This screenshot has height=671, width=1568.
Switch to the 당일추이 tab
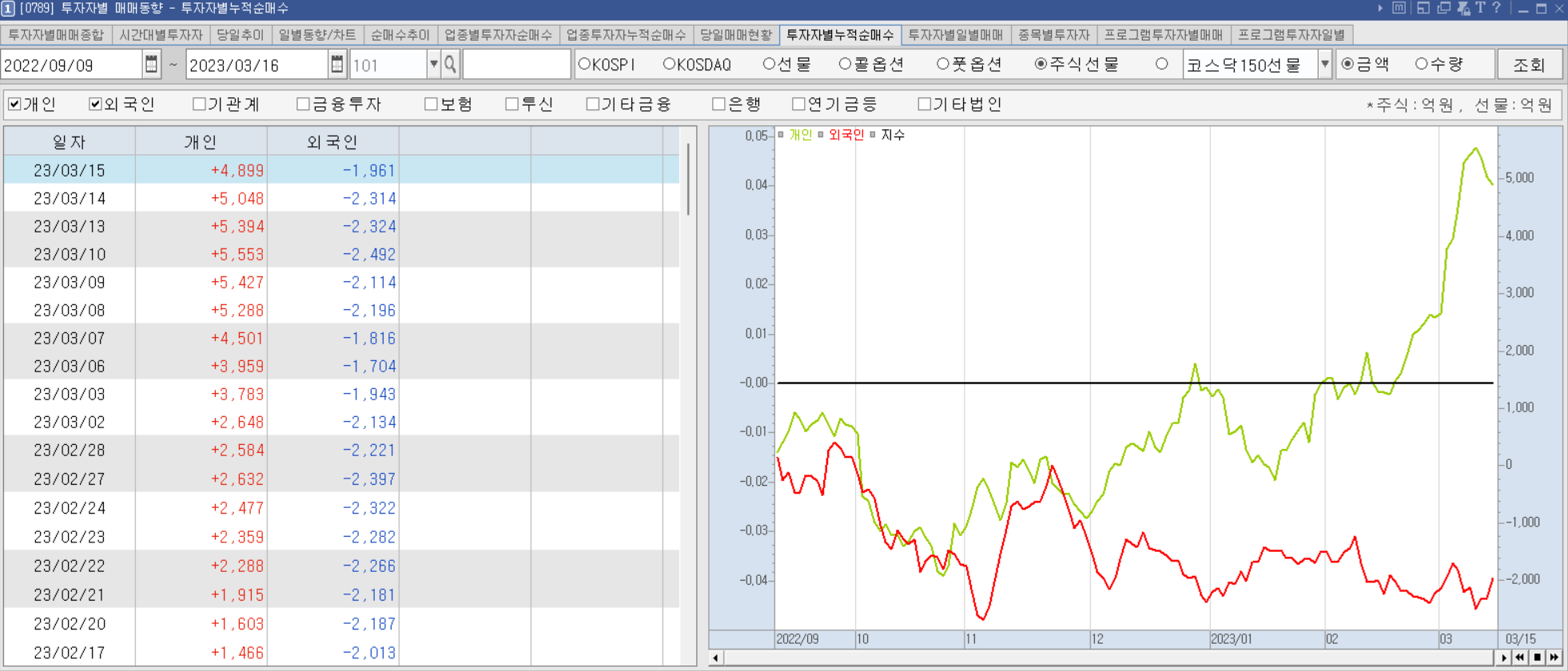click(x=240, y=35)
